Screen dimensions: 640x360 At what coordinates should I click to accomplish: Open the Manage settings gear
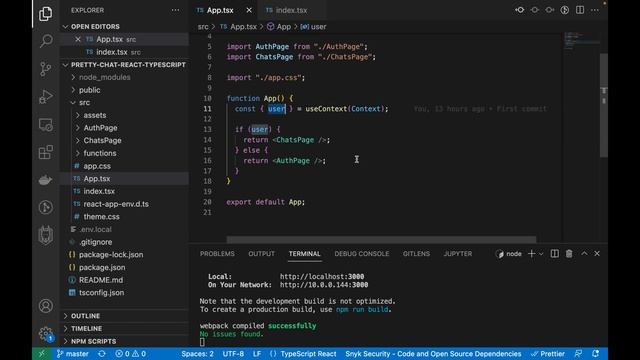pos(46,334)
